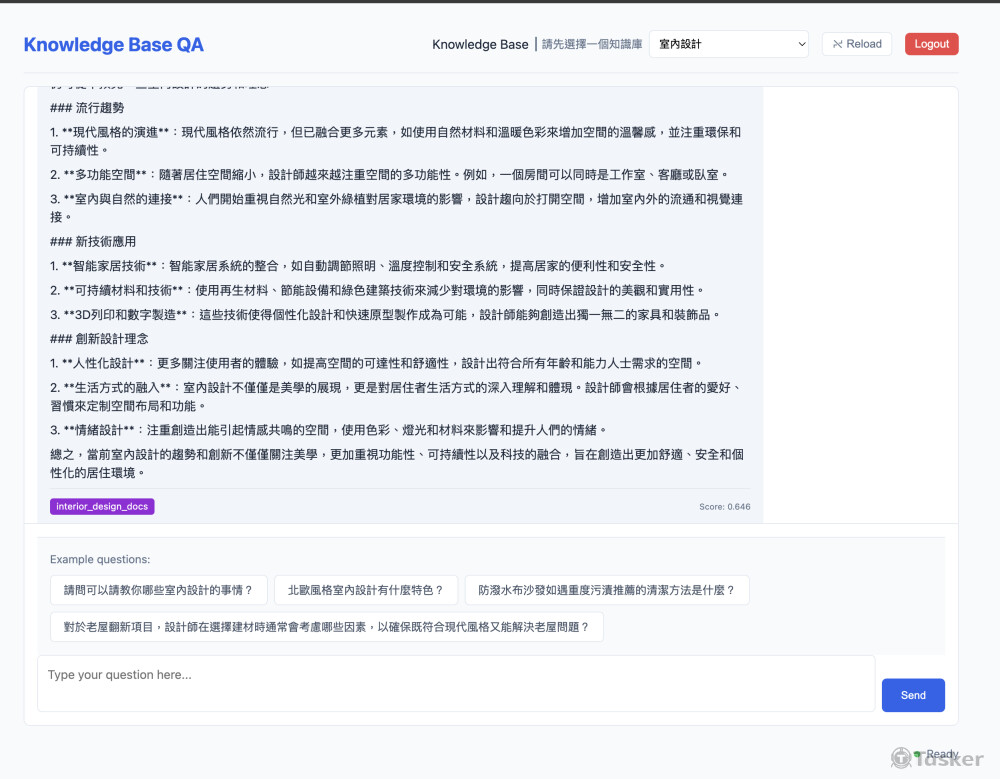The width and height of the screenshot is (1000, 779).
Task: Click the interior_design_docs source tag
Action: tap(102, 507)
